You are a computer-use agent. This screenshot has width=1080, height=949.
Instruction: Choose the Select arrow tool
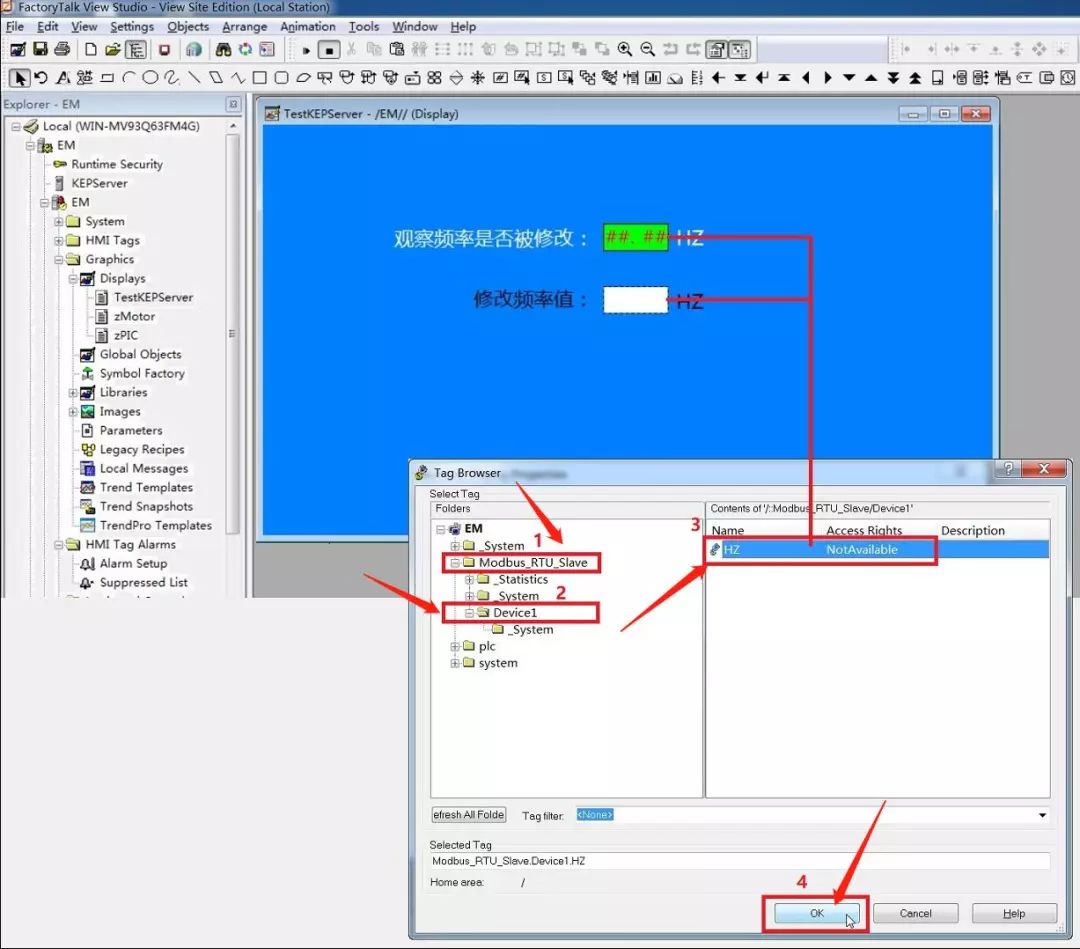20,78
